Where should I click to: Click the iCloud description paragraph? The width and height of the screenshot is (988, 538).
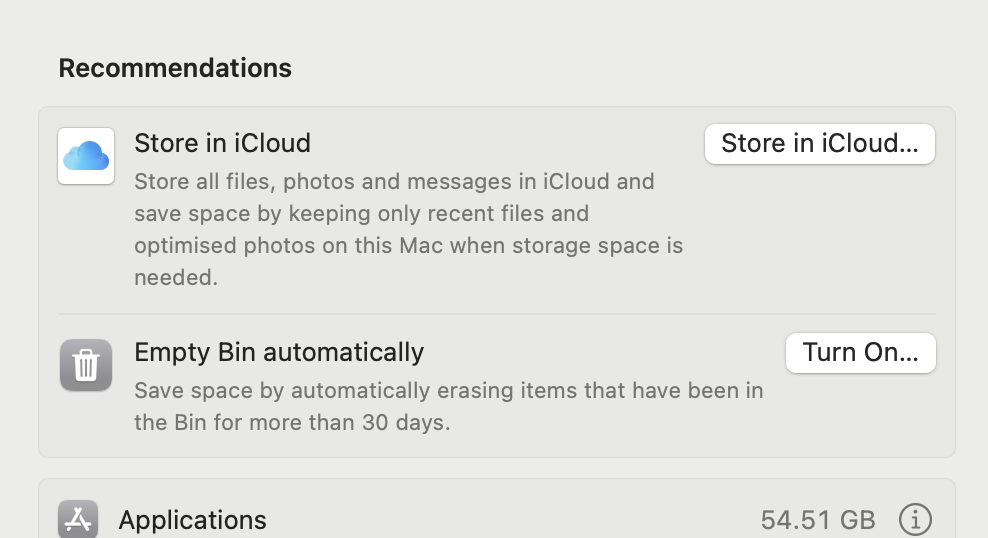[408, 229]
